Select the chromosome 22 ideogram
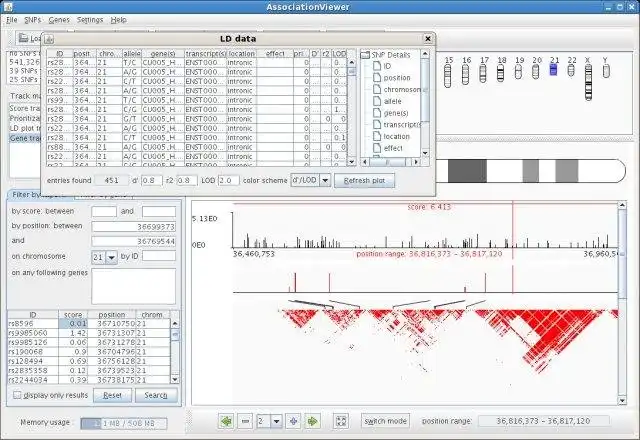 pyautogui.click(x=571, y=71)
